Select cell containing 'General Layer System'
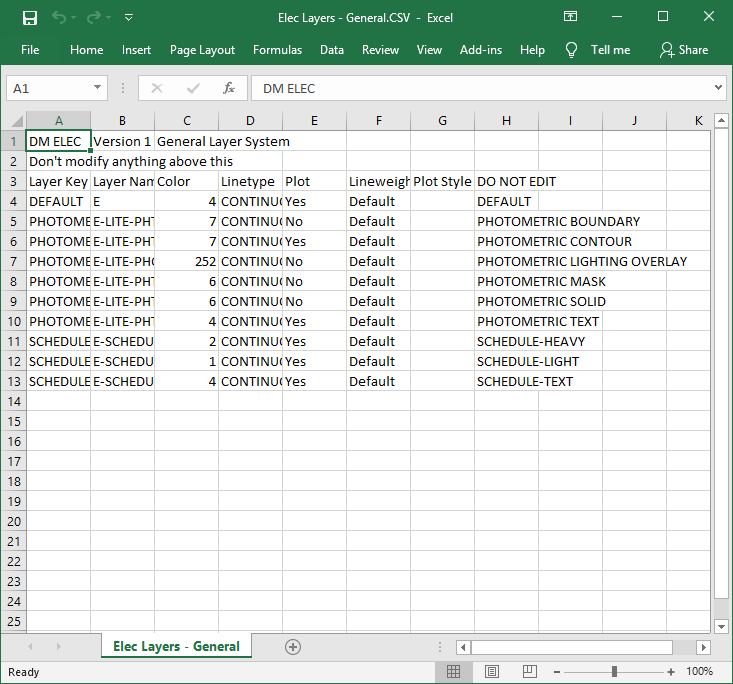This screenshot has width=733, height=684. click(187, 141)
